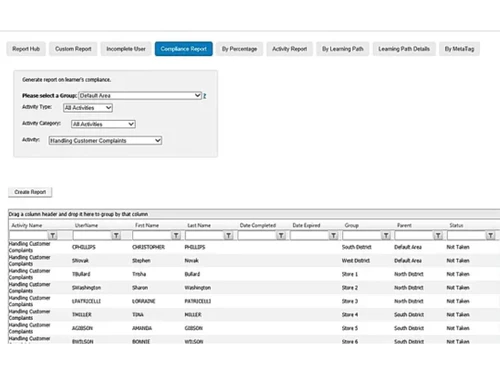Click the Create Report button

point(30,192)
